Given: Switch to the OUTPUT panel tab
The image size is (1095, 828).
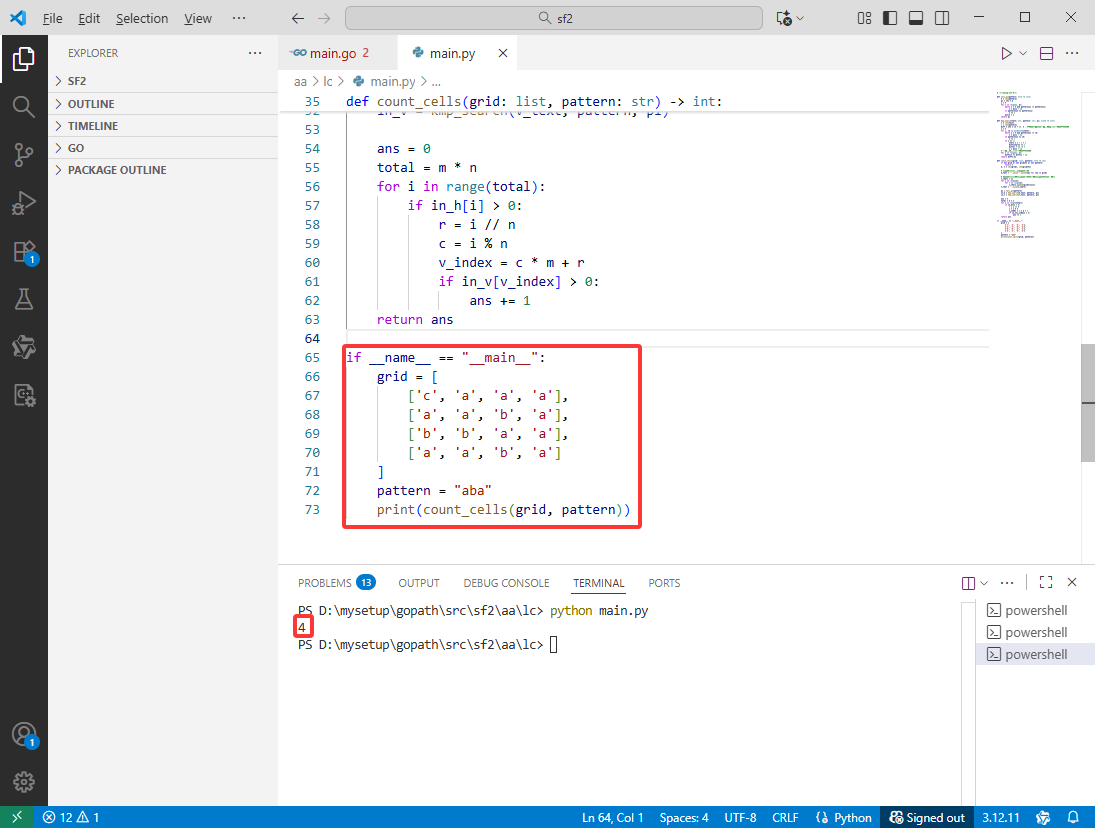Looking at the screenshot, I should click(x=418, y=583).
